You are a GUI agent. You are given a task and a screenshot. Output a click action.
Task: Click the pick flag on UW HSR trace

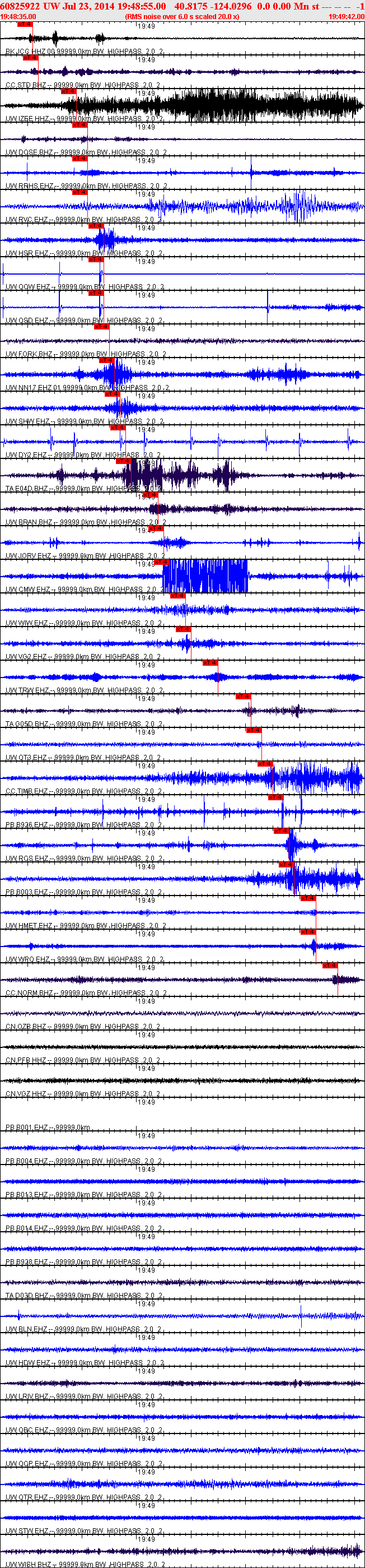96,226
